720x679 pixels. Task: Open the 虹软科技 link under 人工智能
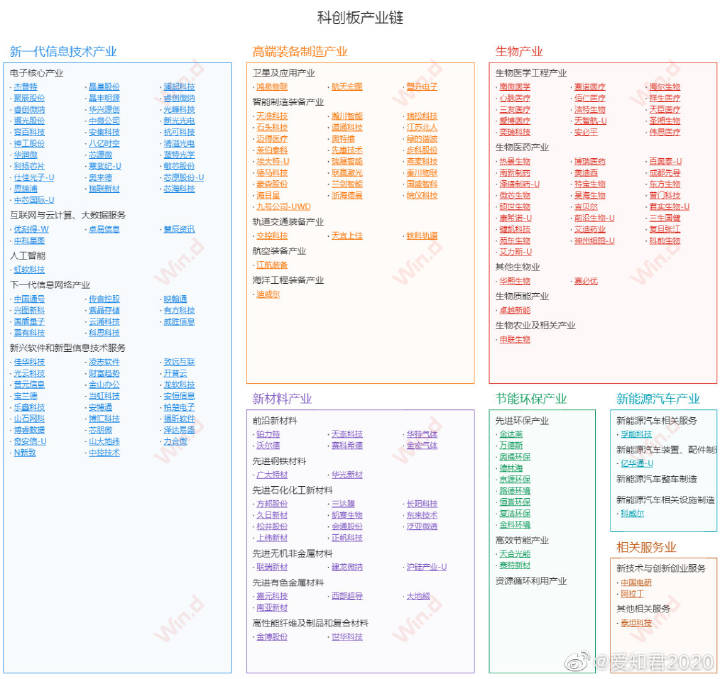click(x=29, y=269)
